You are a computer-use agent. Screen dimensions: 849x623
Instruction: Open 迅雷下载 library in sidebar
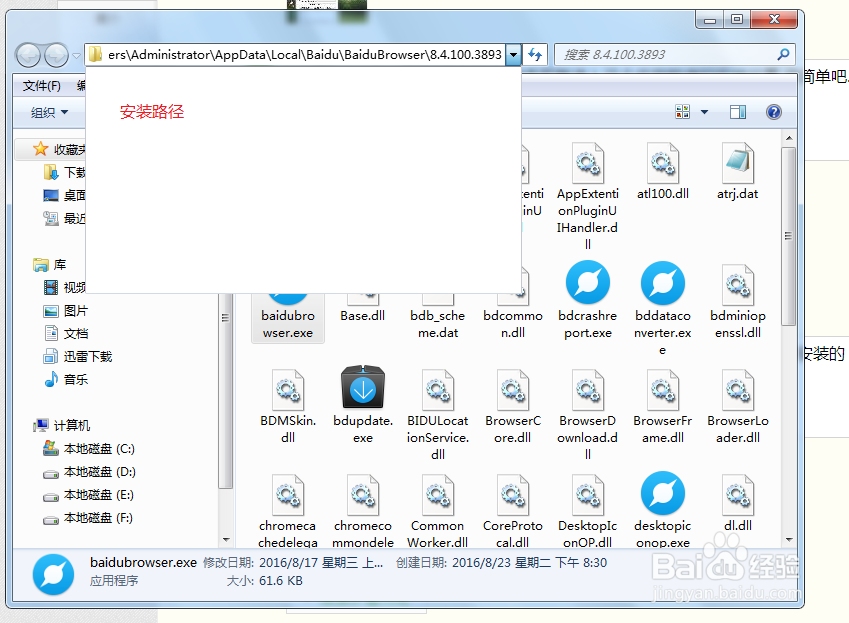pyautogui.click(x=77, y=357)
